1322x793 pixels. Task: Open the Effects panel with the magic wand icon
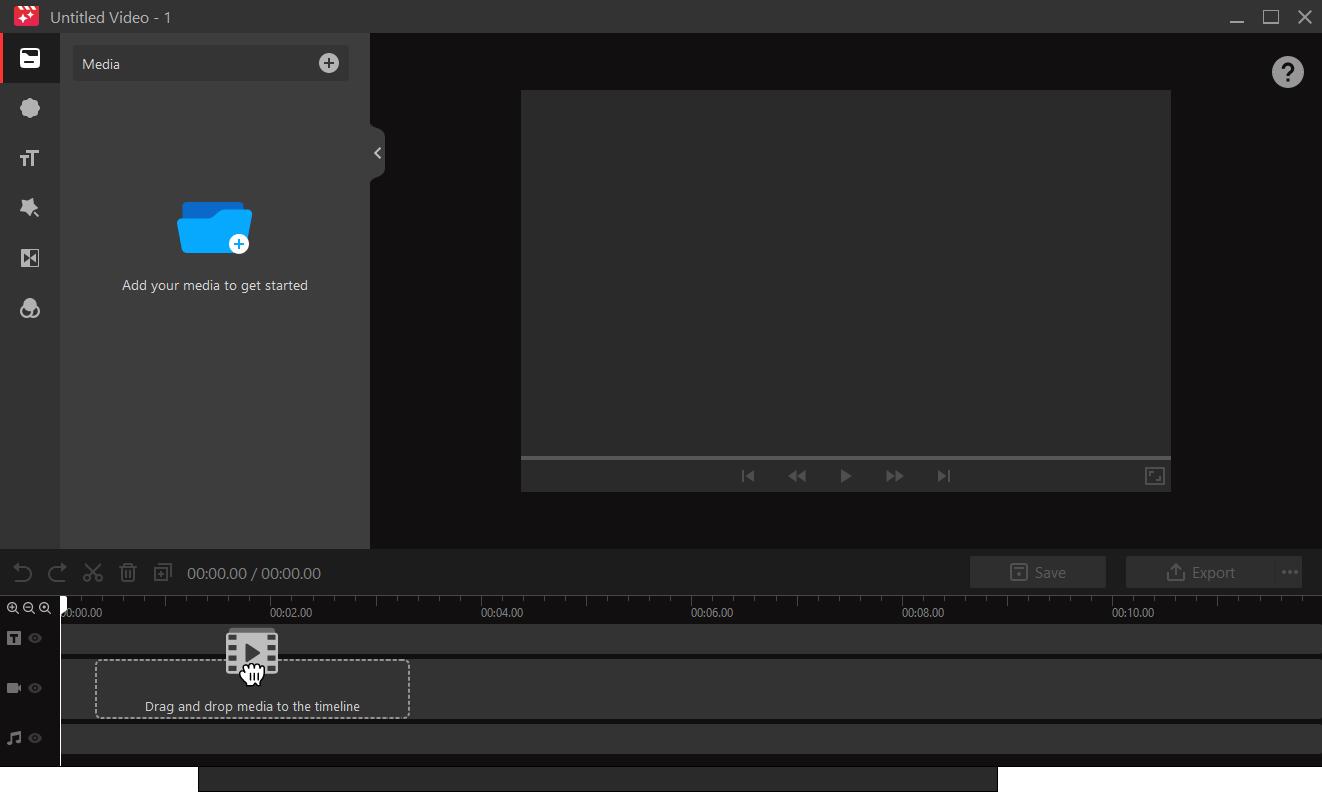tap(30, 208)
